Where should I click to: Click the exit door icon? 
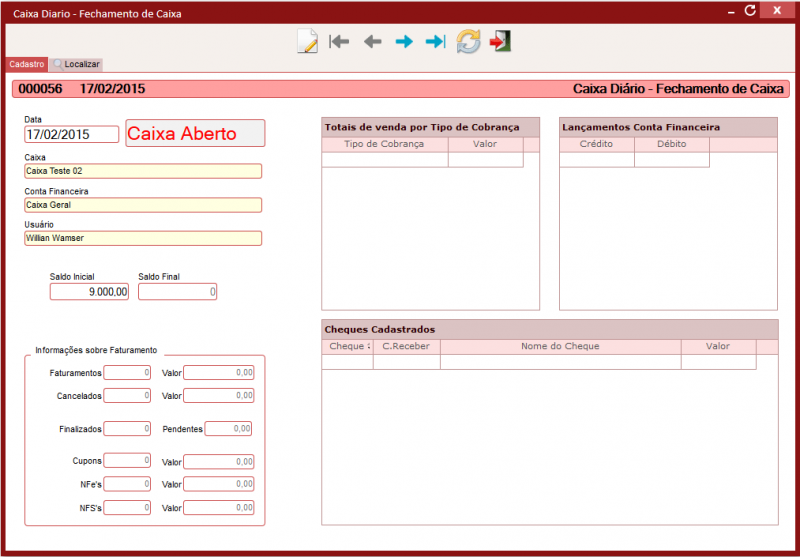pyautogui.click(x=501, y=41)
